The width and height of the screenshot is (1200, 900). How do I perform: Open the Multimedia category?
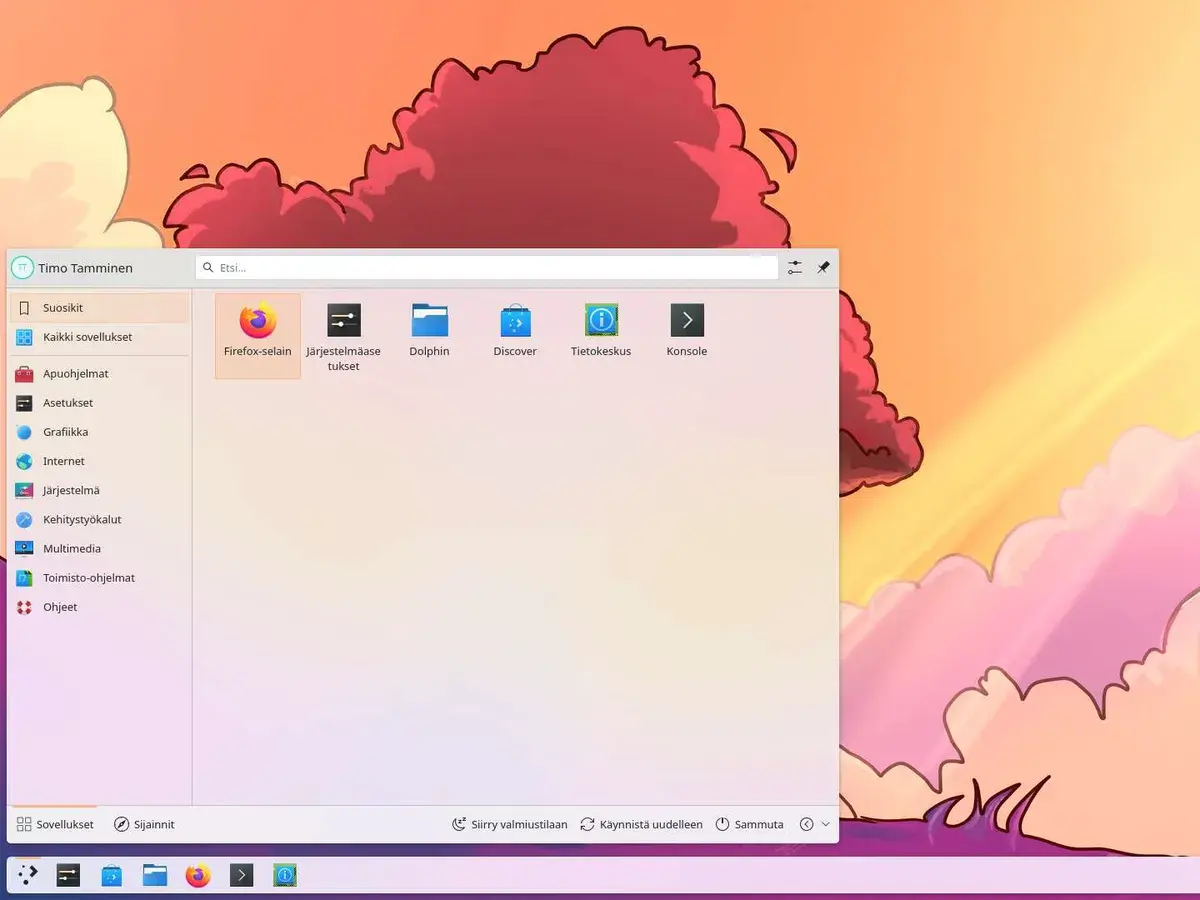coord(71,549)
